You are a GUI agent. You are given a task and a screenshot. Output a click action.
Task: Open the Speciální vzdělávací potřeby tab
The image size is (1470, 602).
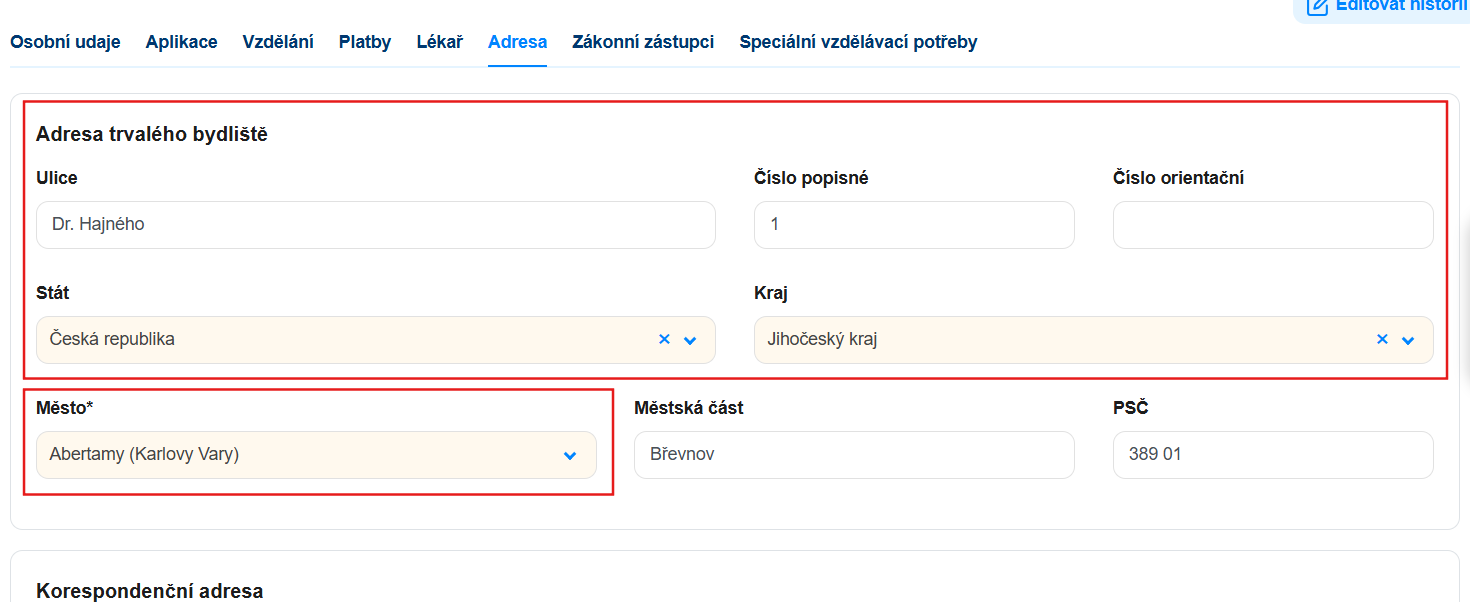pos(858,42)
